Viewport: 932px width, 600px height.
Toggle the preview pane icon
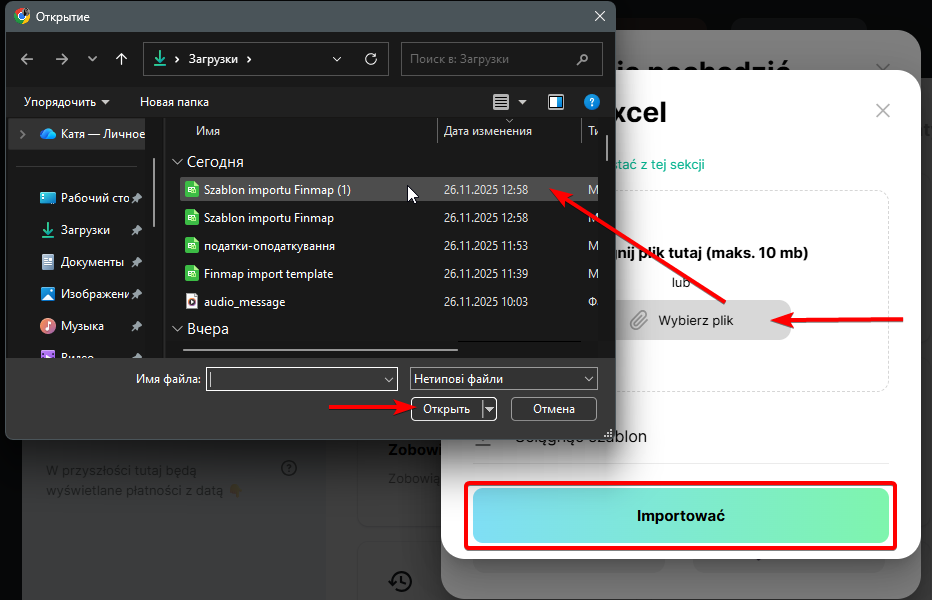pos(556,102)
